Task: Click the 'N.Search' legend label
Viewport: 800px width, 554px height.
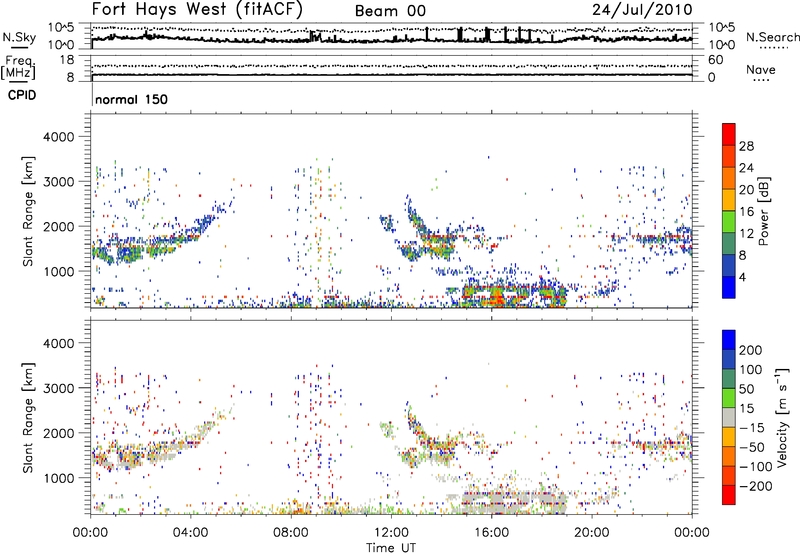Action: [x=772, y=37]
